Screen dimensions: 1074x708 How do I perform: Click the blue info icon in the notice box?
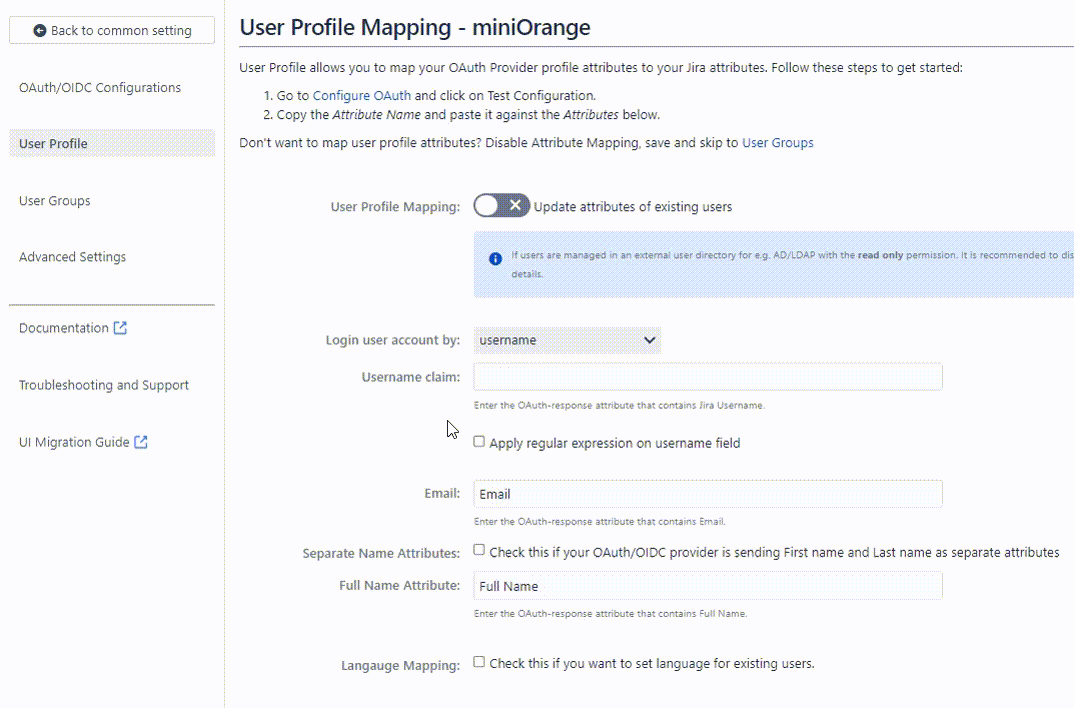[x=495, y=259]
